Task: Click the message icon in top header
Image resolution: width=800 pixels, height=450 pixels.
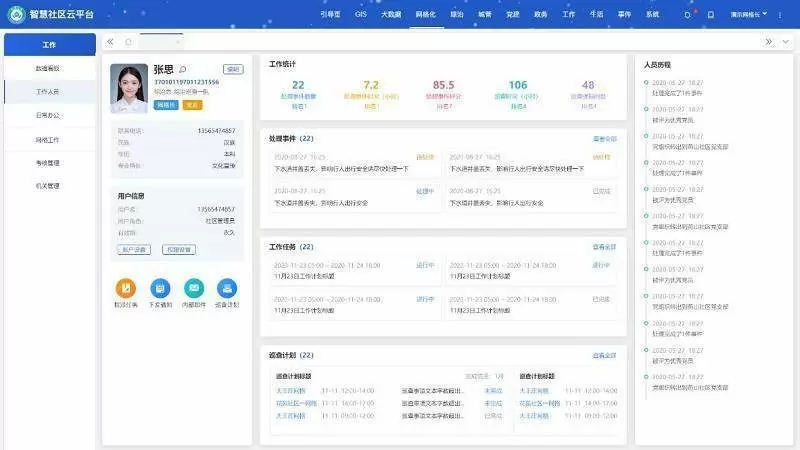Action: point(710,15)
